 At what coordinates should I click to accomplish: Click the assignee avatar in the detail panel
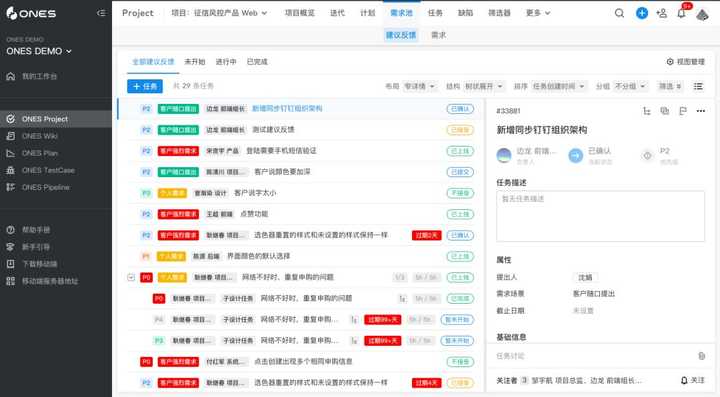pyautogui.click(x=504, y=156)
